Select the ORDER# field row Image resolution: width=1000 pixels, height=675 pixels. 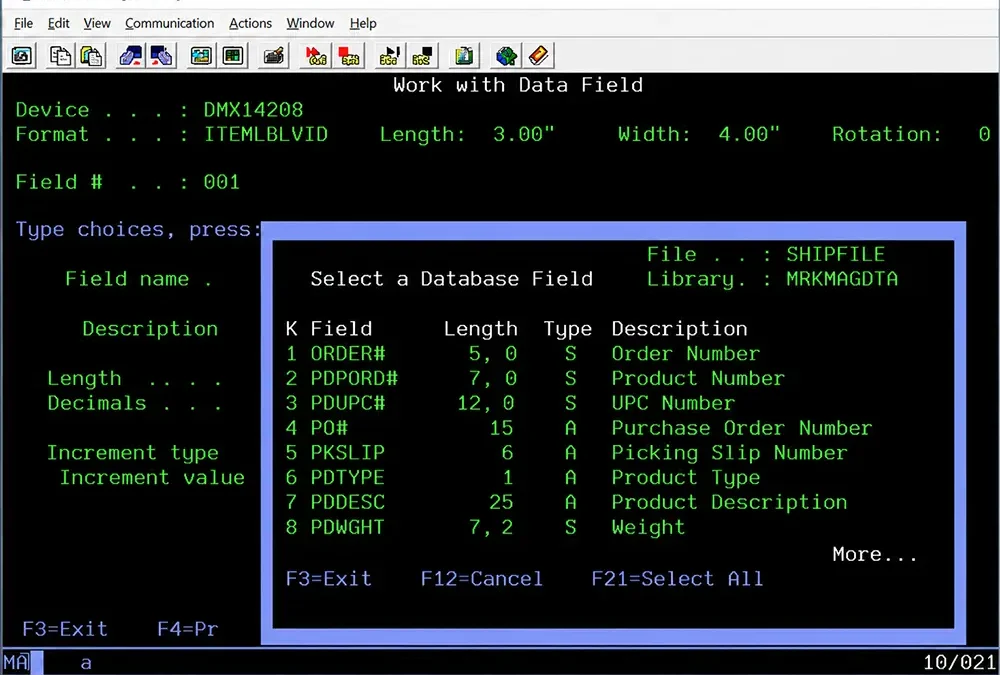(522, 353)
